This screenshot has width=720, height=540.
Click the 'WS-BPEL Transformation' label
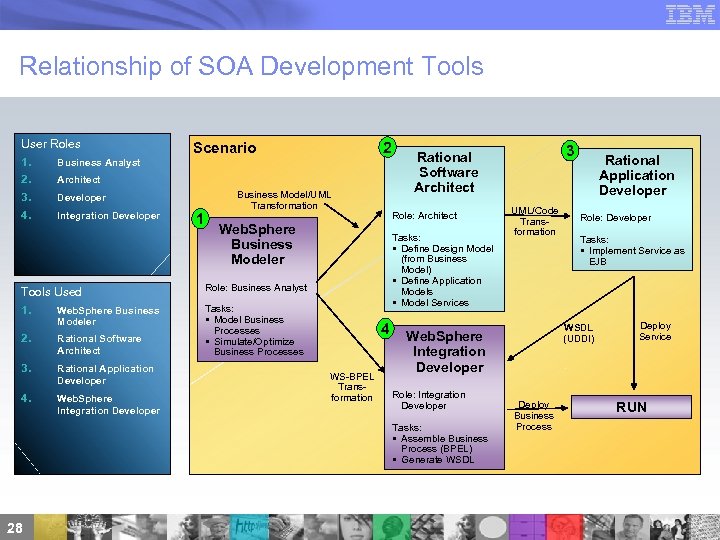(x=352, y=387)
